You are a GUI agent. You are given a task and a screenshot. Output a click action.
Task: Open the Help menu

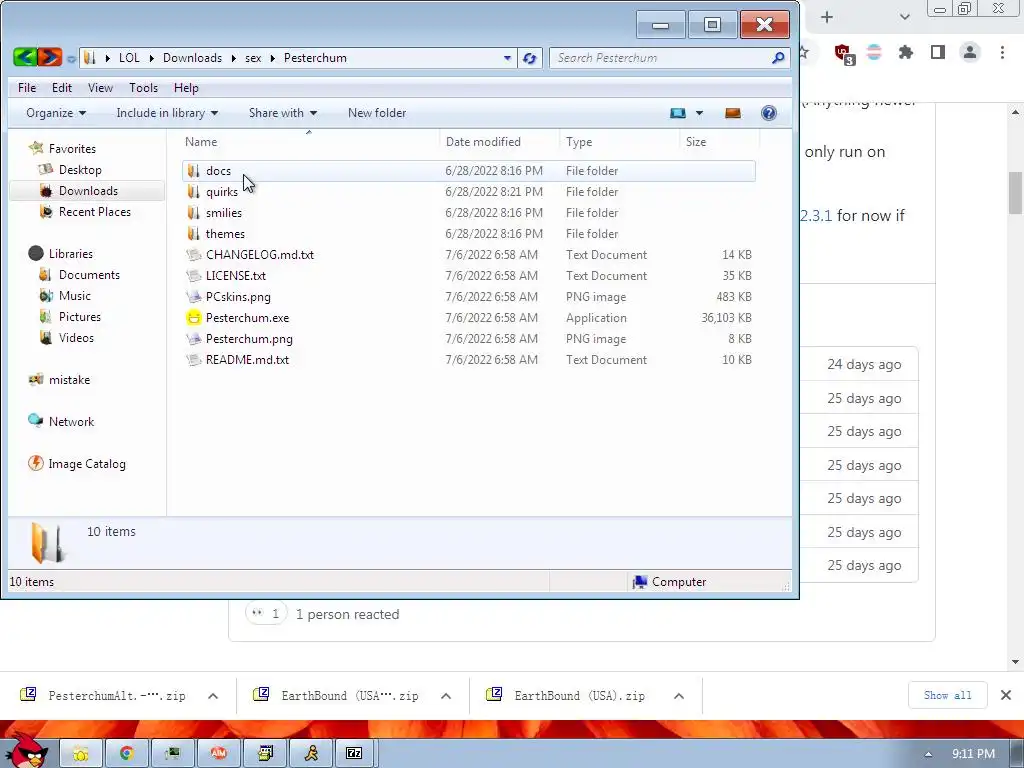click(x=186, y=88)
